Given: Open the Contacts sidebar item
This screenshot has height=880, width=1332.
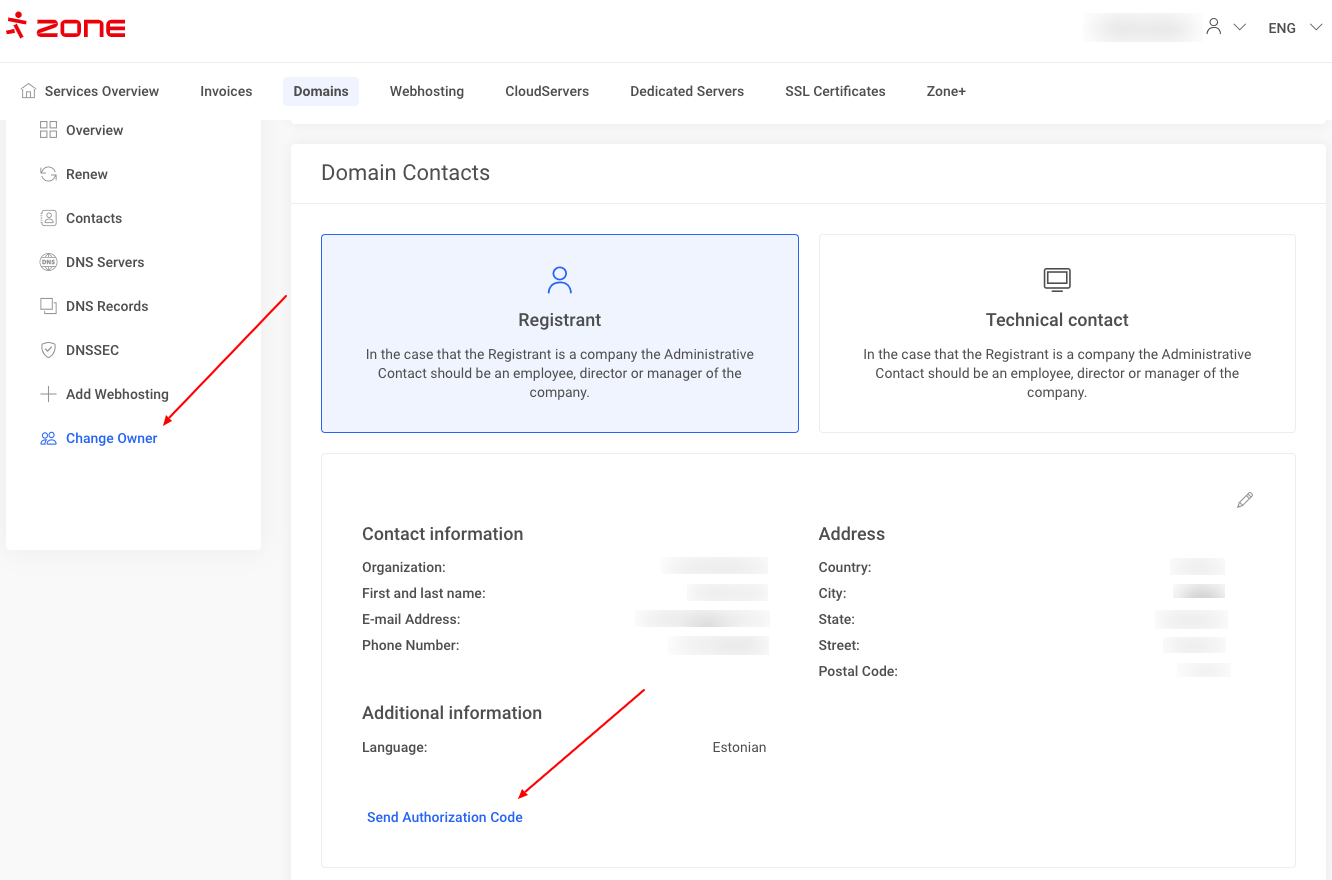Looking at the screenshot, I should (94, 218).
